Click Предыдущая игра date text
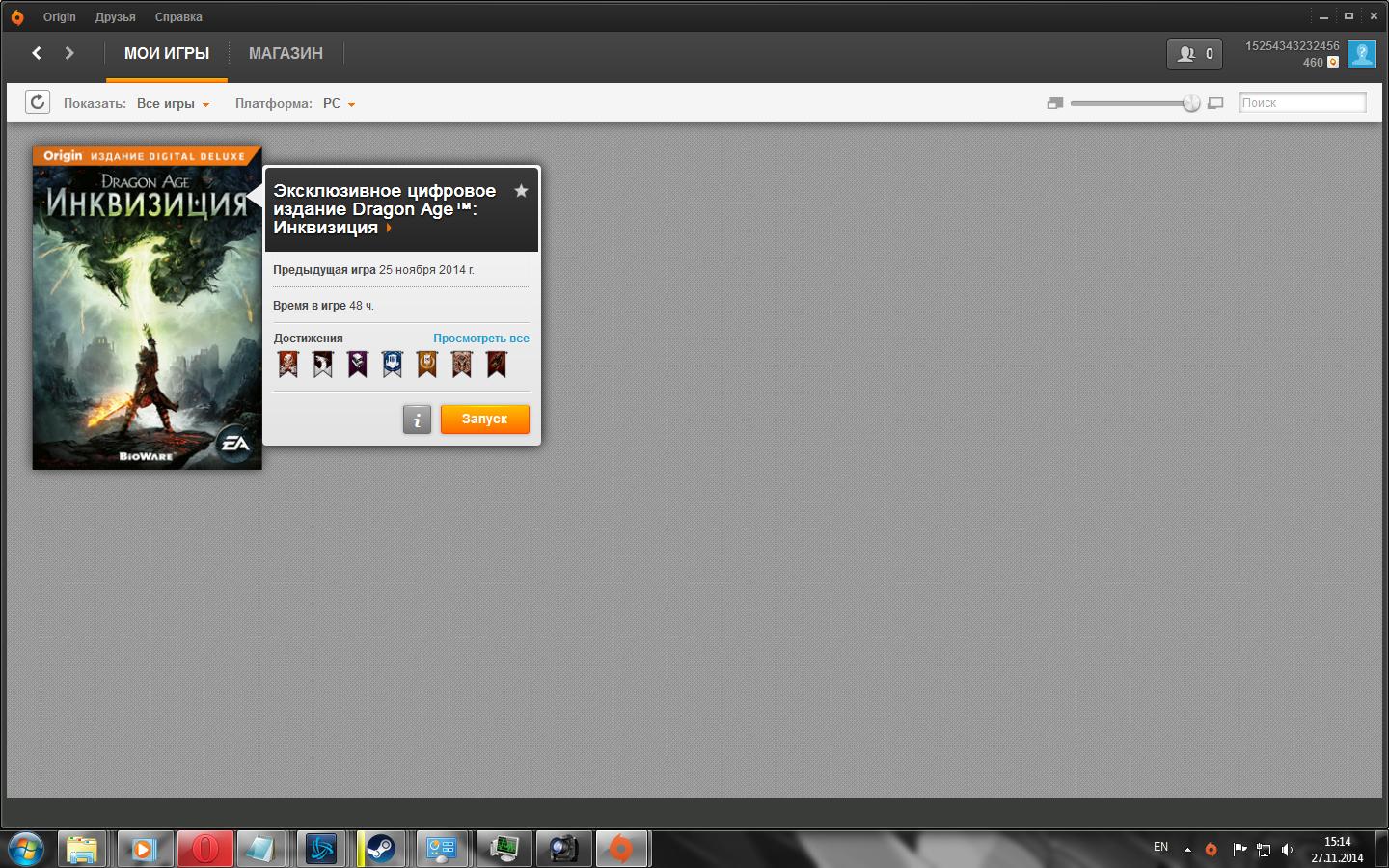This screenshot has height=868, width=1389. coord(373,270)
